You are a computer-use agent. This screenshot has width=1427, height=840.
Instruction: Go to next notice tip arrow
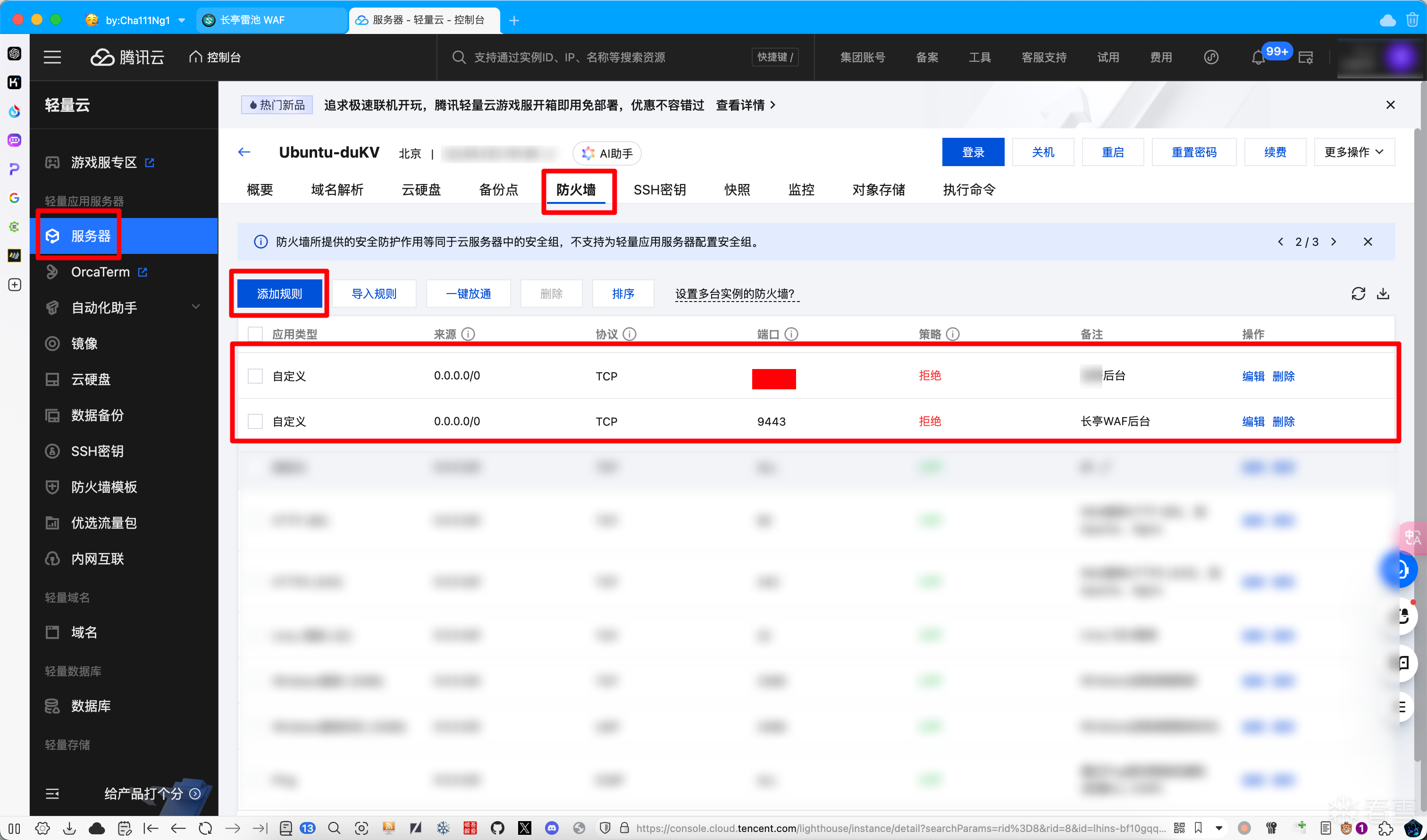point(1334,242)
